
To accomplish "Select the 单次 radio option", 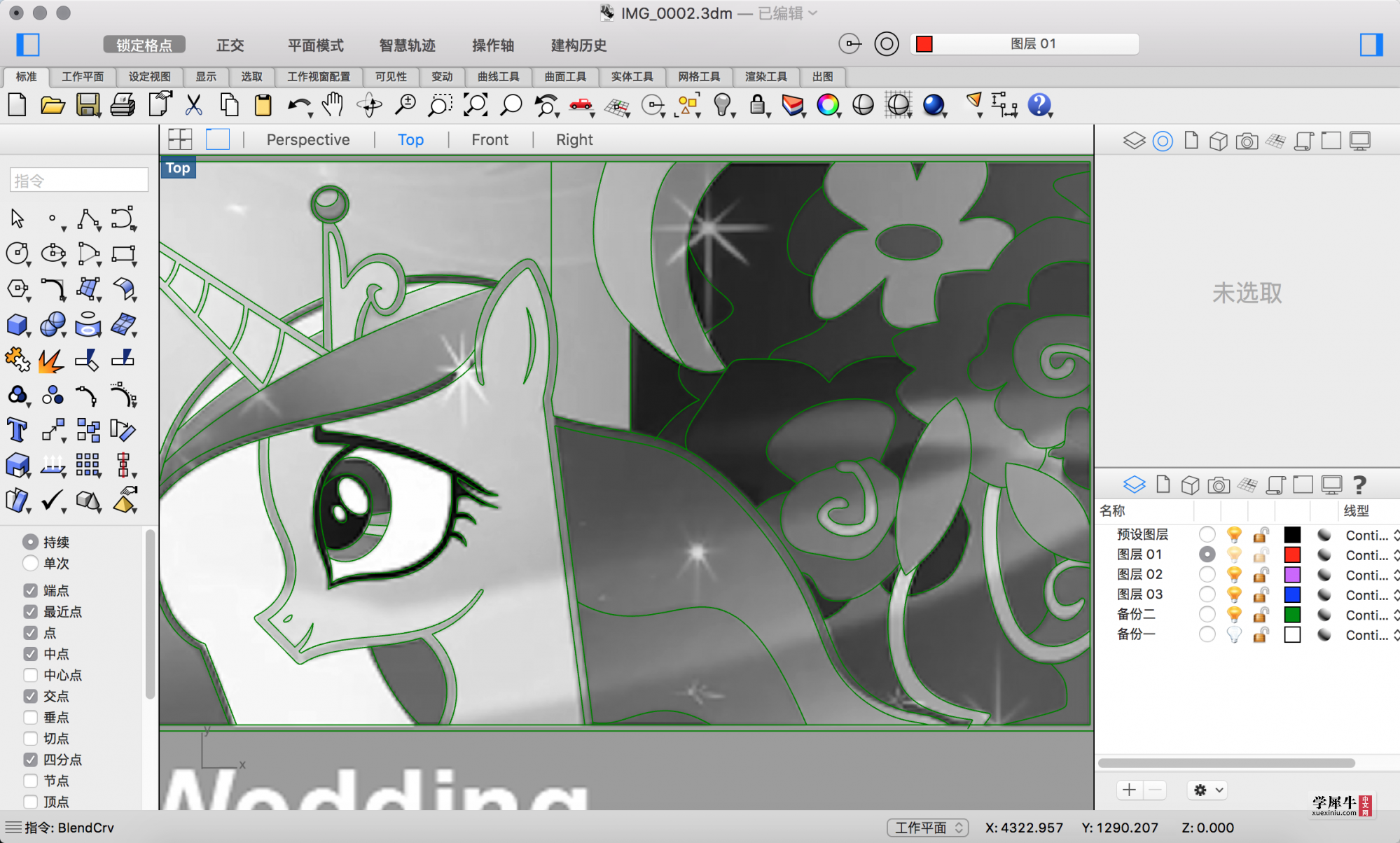I will [x=30, y=563].
